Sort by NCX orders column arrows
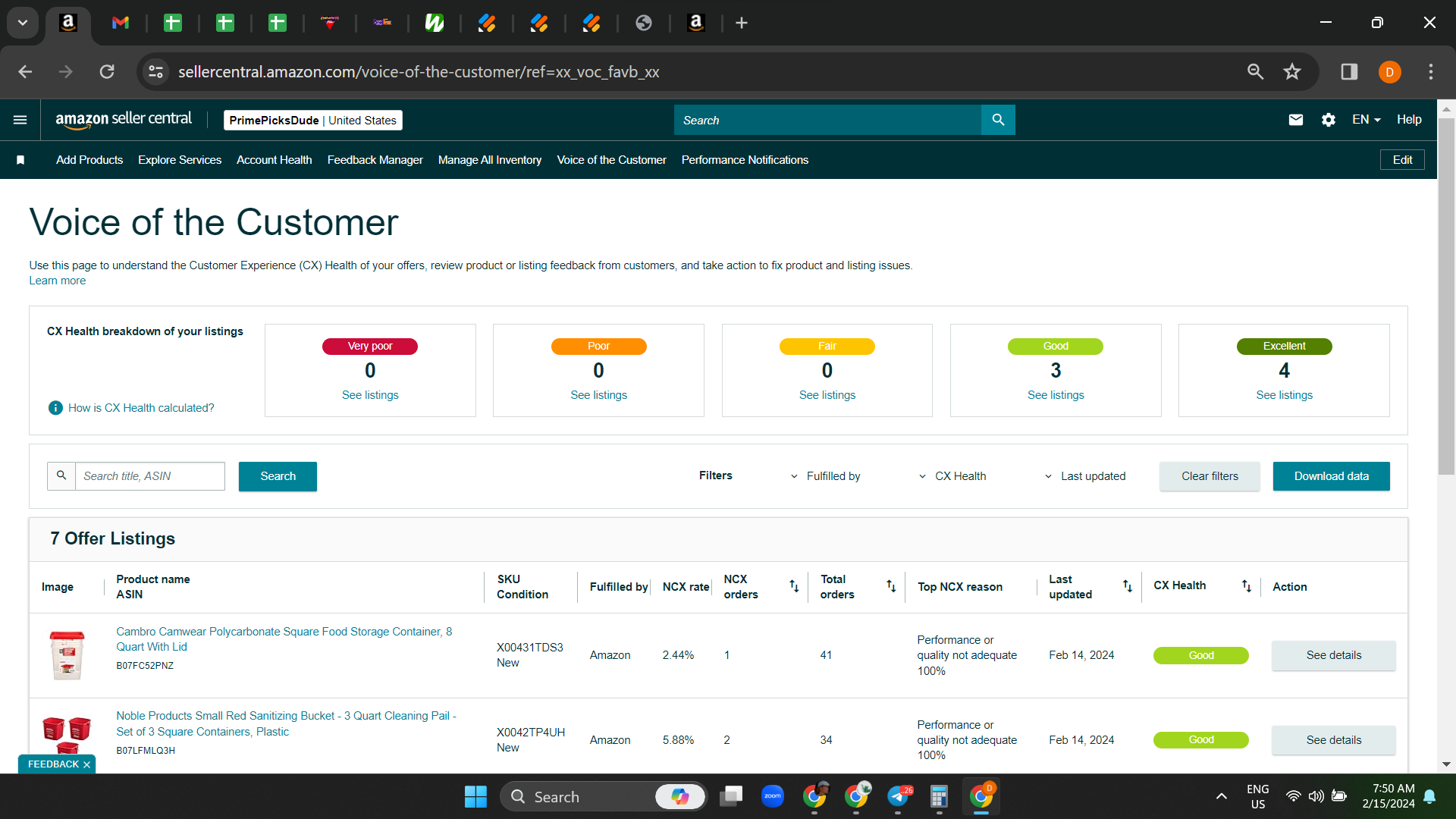 coord(794,586)
